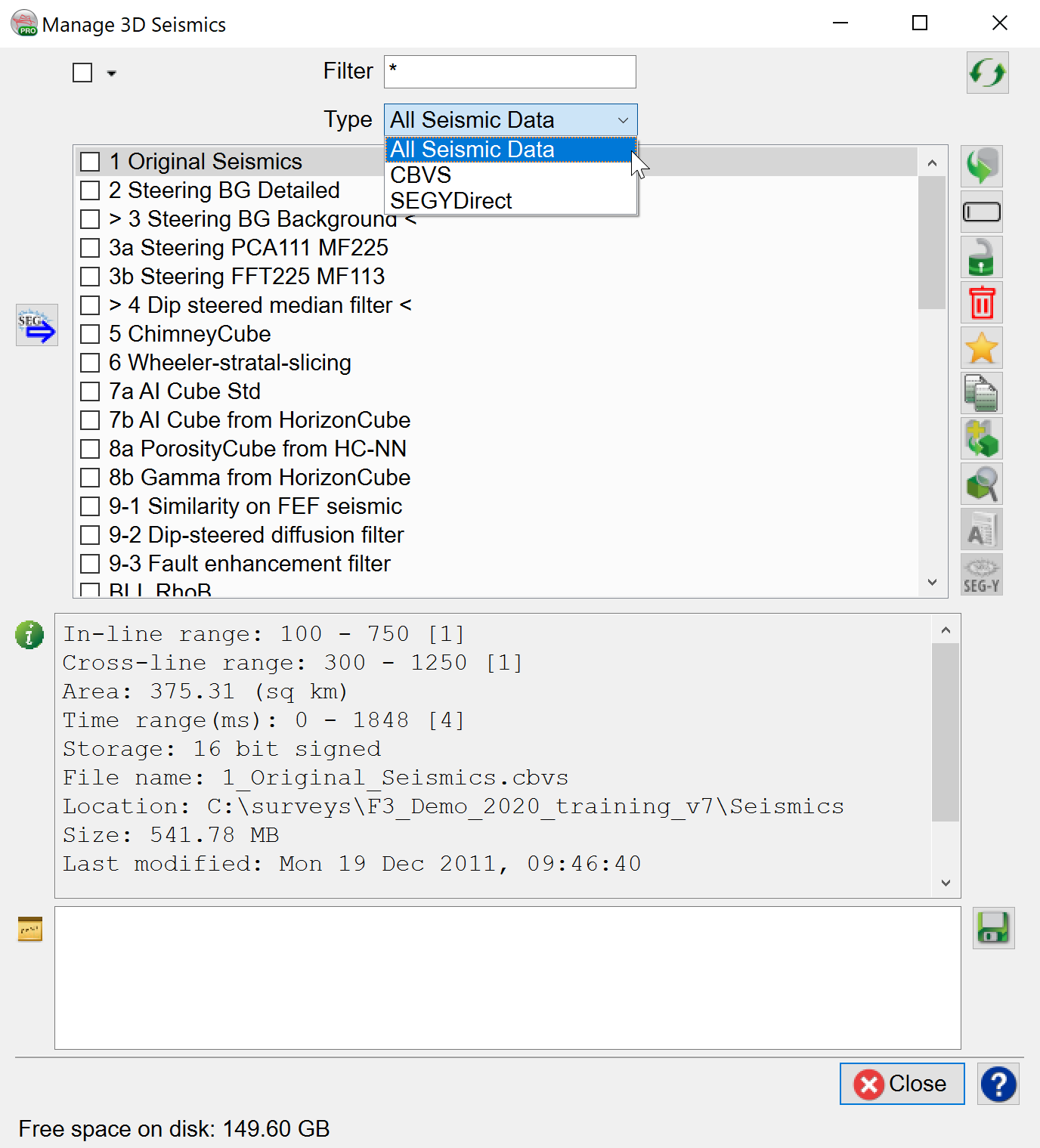Enable checkbox for 9-3 Fault enhancement filter

click(x=90, y=564)
